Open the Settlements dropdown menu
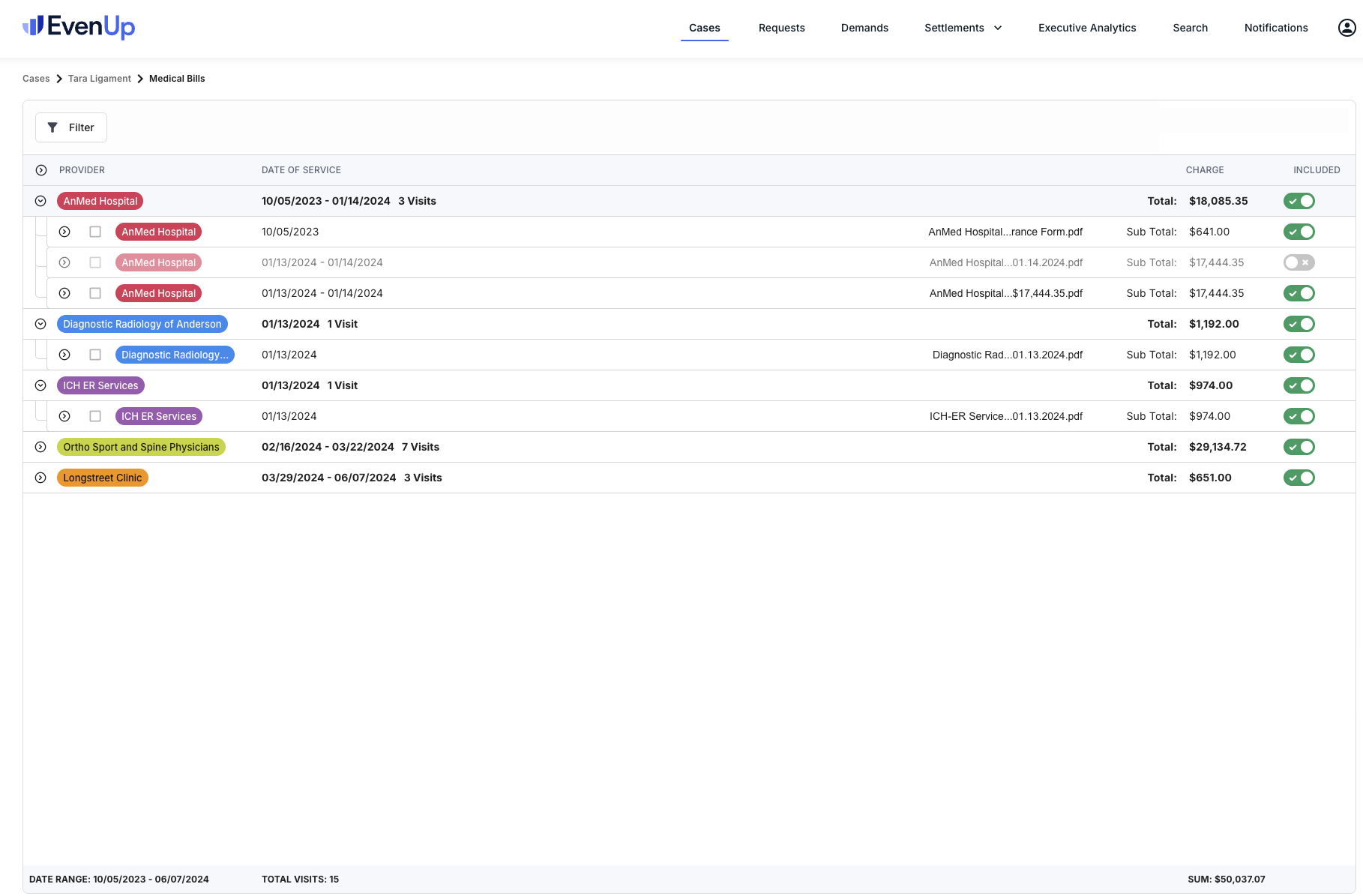Image resolution: width=1363 pixels, height=896 pixels. pos(963,28)
